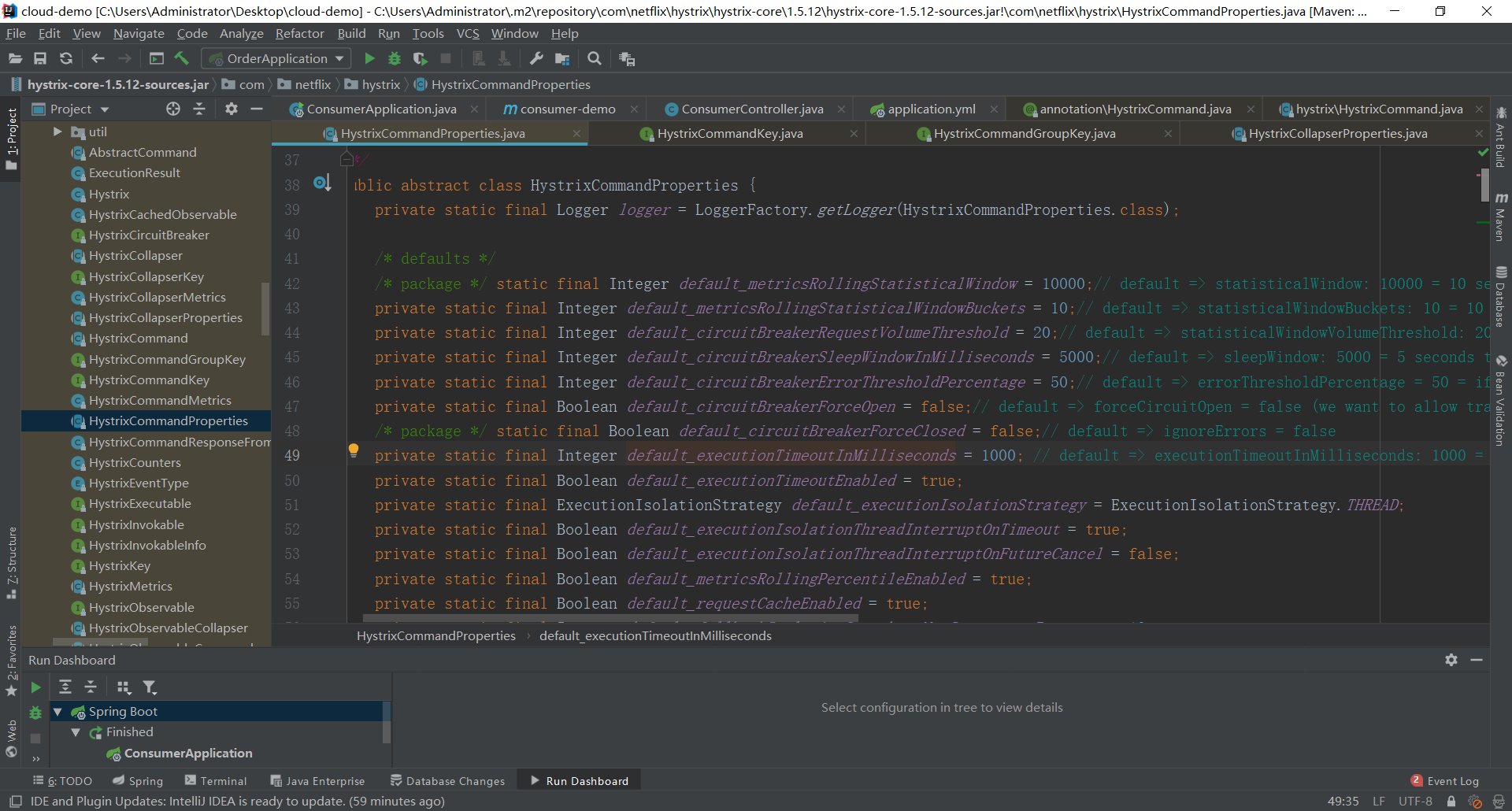This screenshot has height=811, width=1512.
Task: Click the Run Dashboard filter funnel icon
Action: coord(150,687)
